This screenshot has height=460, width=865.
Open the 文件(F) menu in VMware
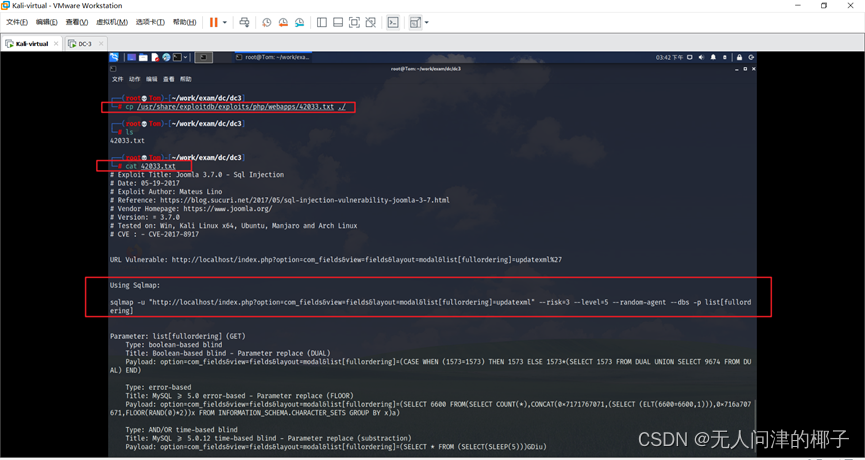(x=17, y=22)
